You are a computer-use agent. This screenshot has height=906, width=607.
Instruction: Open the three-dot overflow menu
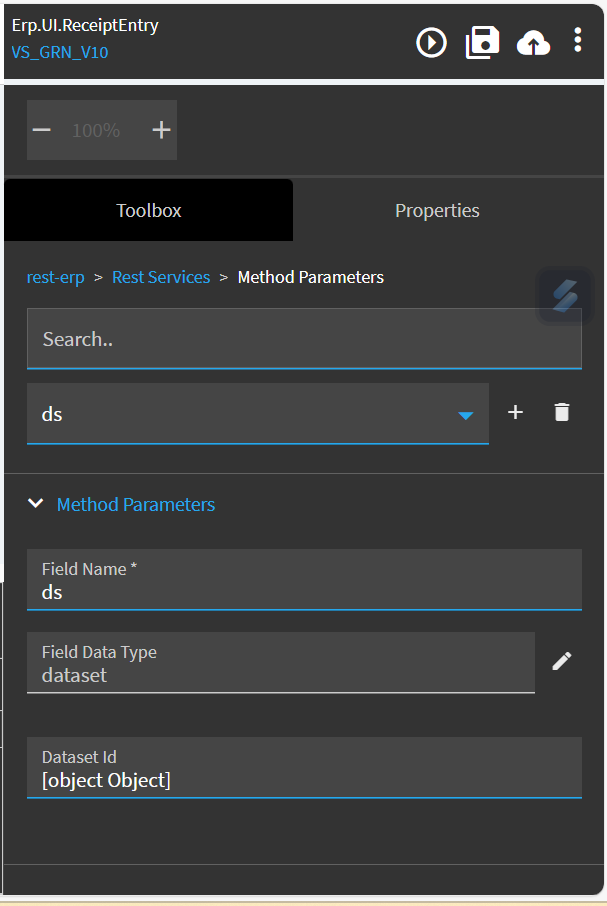click(577, 40)
